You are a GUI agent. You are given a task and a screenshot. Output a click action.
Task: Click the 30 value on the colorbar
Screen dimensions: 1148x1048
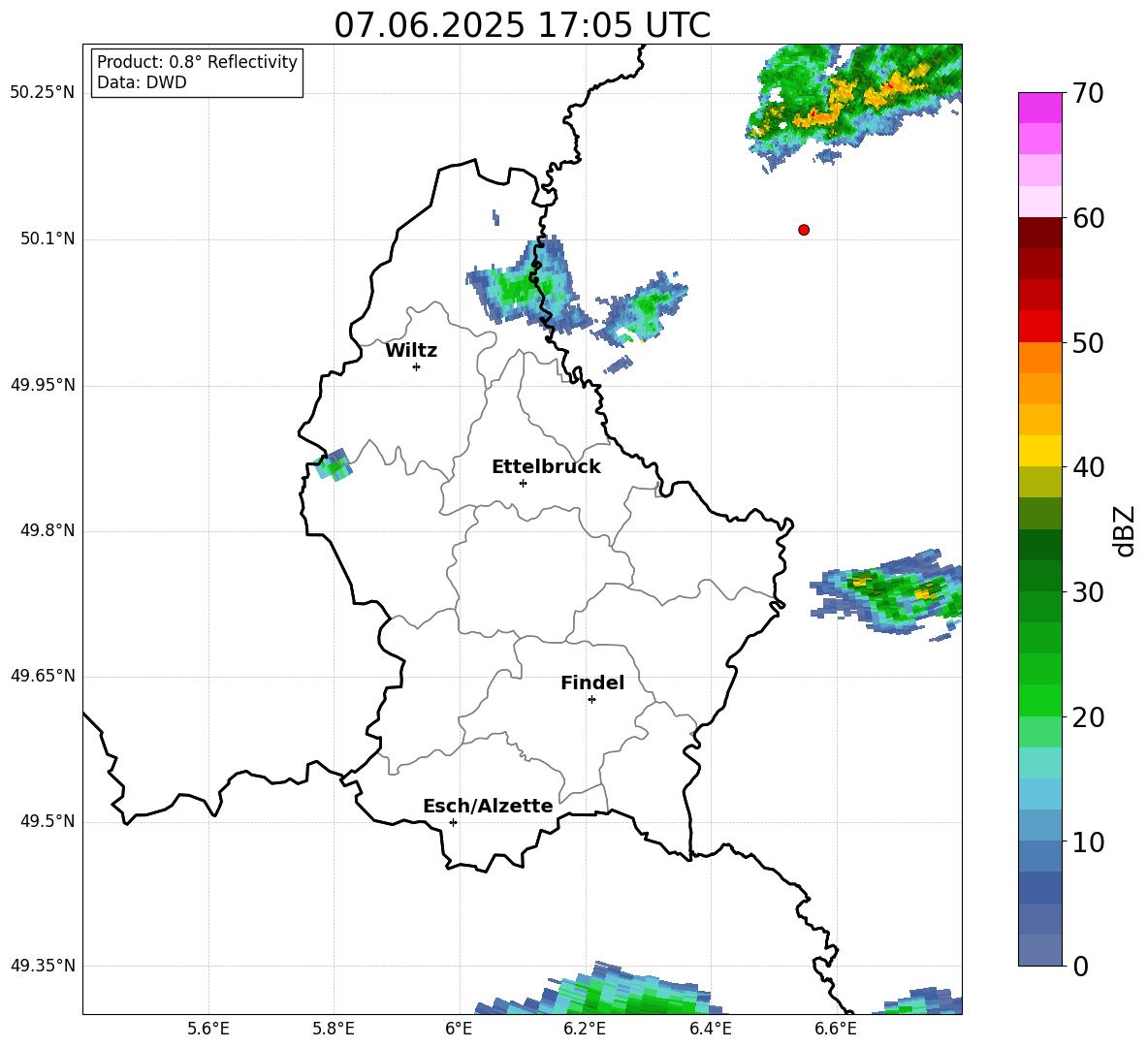pos(1087,592)
